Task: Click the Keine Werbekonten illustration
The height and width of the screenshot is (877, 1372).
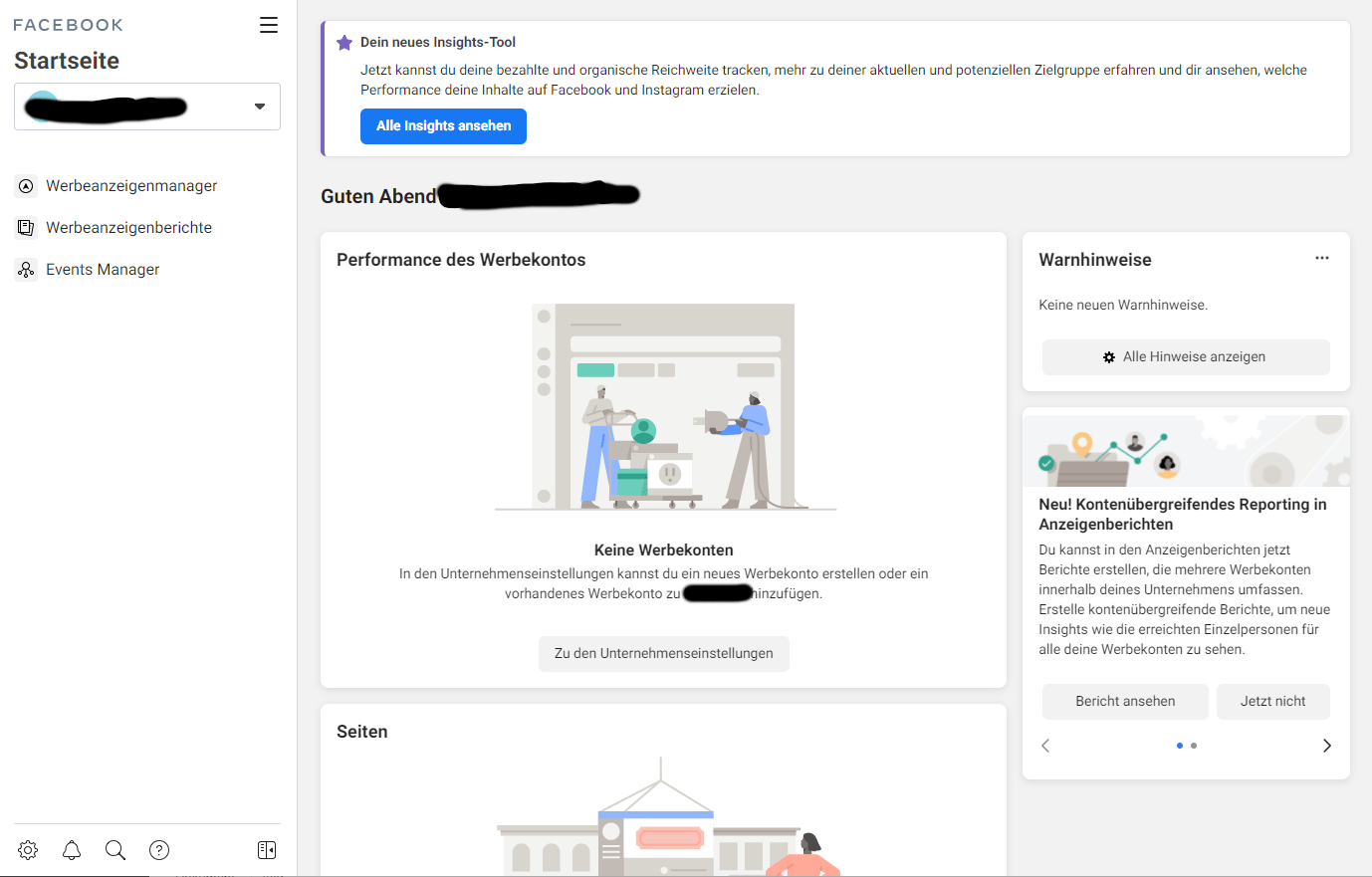Action: pyautogui.click(x=665, y=407)
